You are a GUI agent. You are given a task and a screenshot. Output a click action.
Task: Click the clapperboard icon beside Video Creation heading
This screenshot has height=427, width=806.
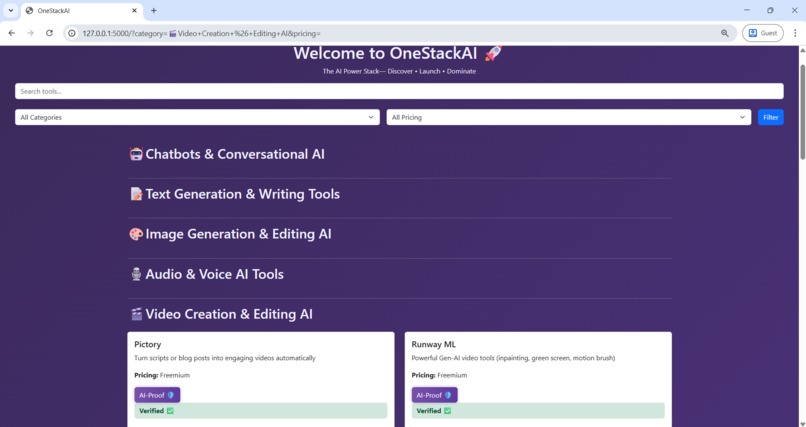(x=136, y=314)
